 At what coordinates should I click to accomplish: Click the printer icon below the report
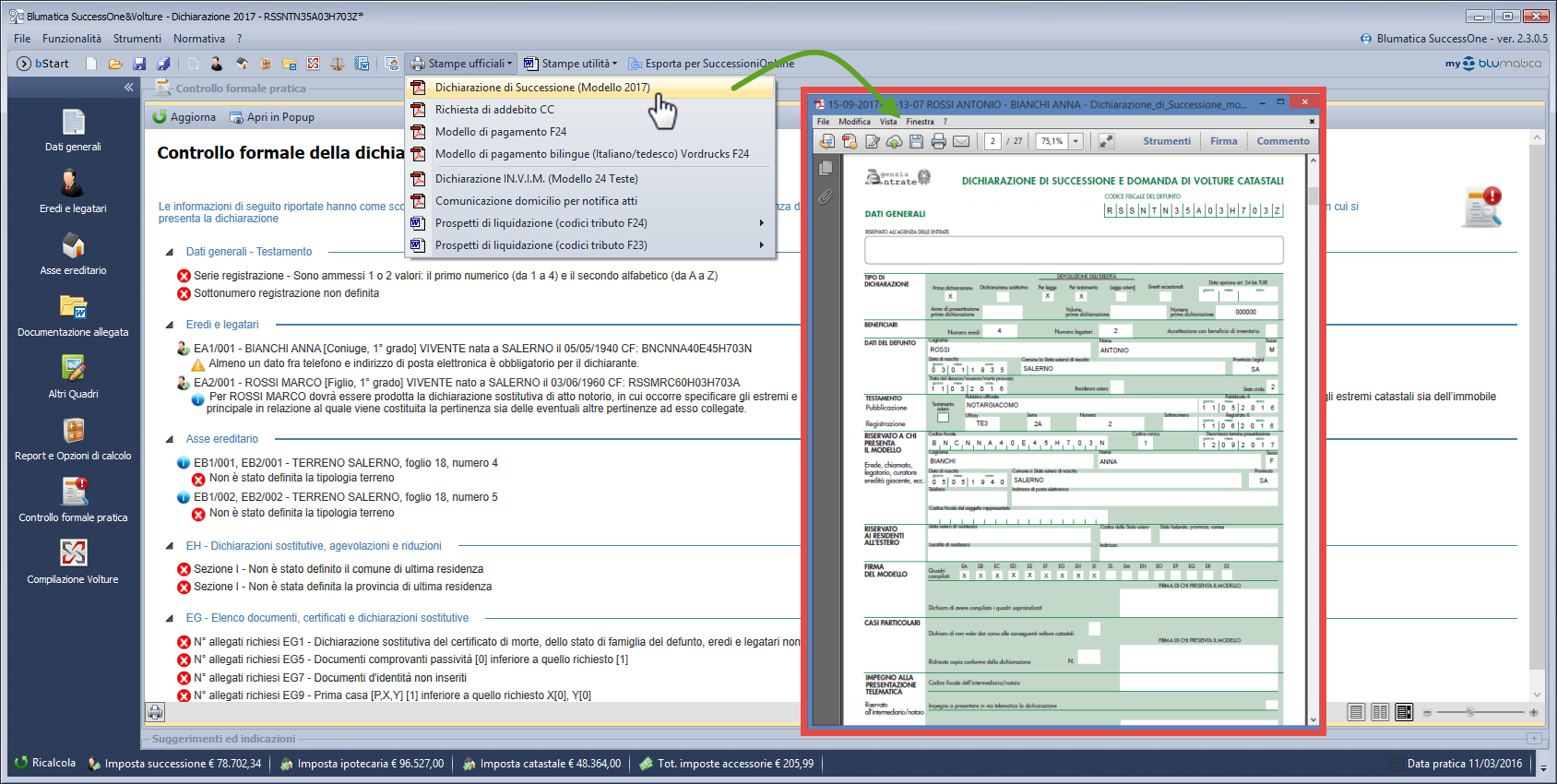155,712
